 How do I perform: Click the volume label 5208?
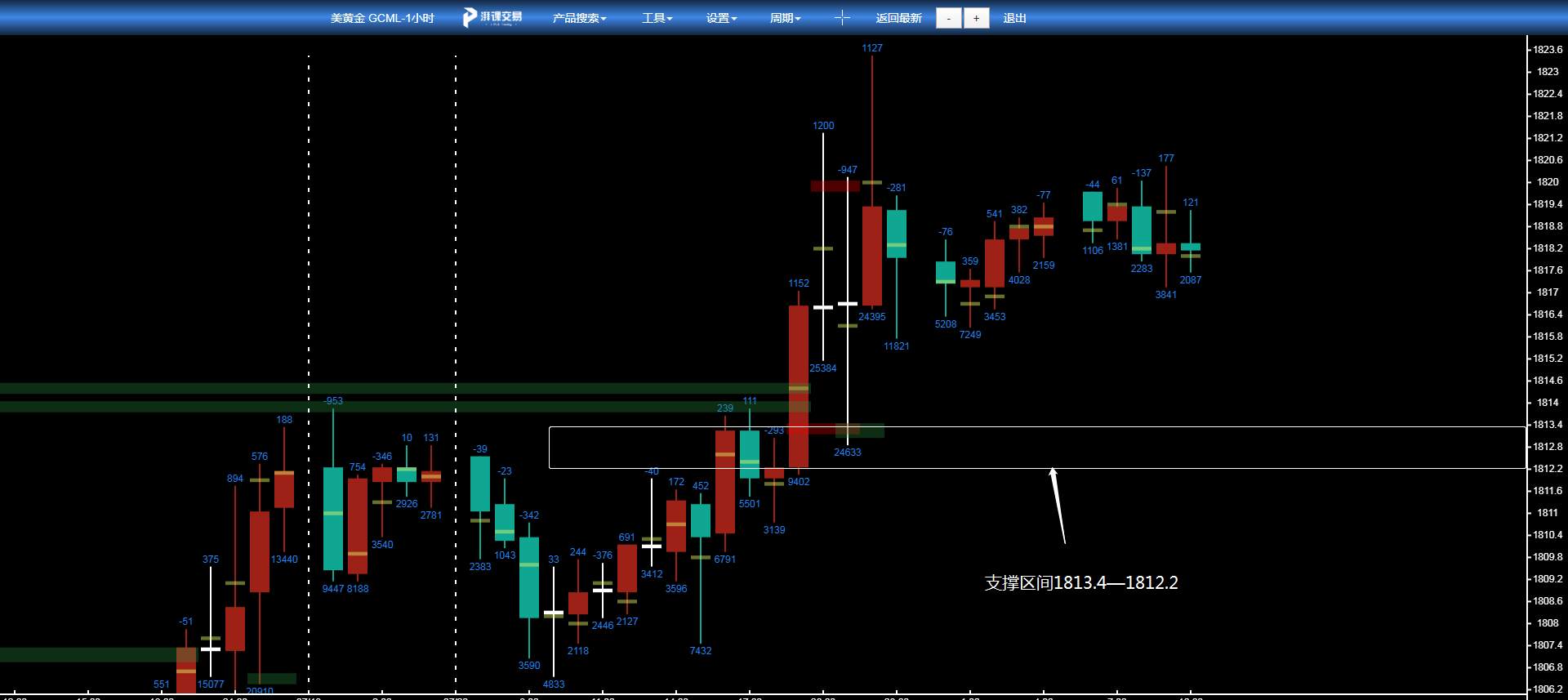pyautogui.click(x=946, y=324)
